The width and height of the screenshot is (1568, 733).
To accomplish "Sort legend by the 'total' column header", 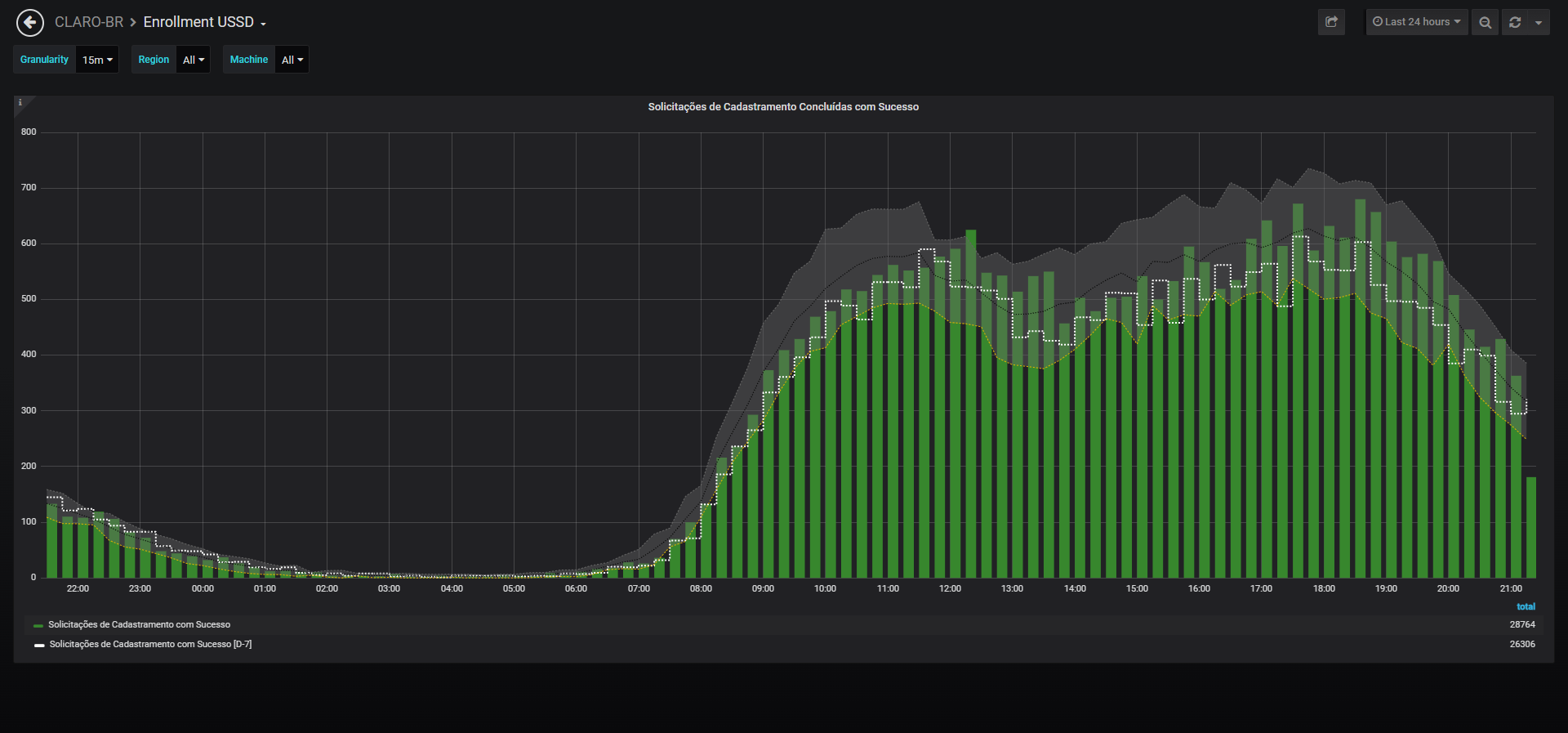I will tap(1526, 606).
